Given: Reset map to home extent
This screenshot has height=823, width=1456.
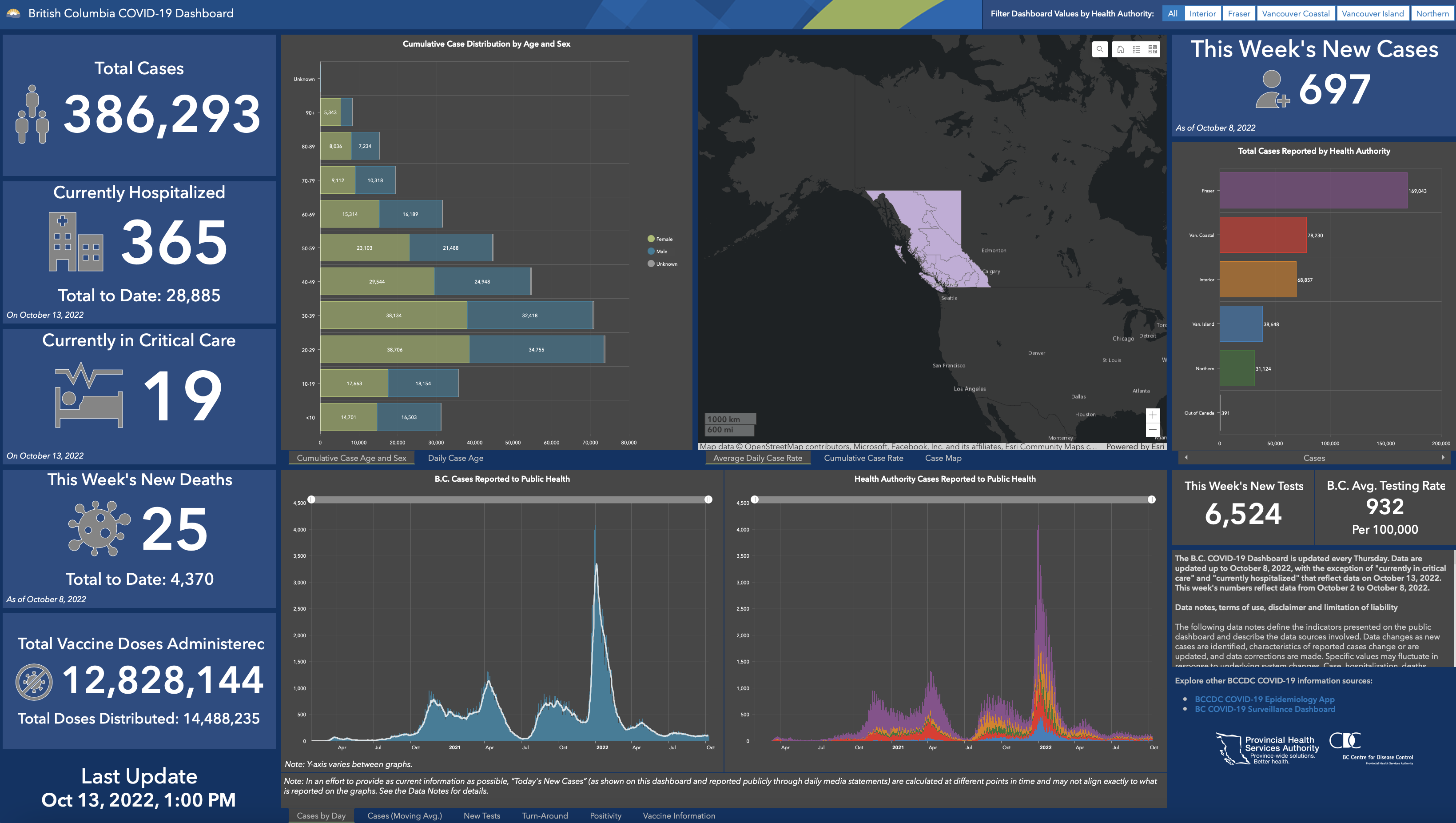Looking at the screenshot, I should tap(1120, 49).
